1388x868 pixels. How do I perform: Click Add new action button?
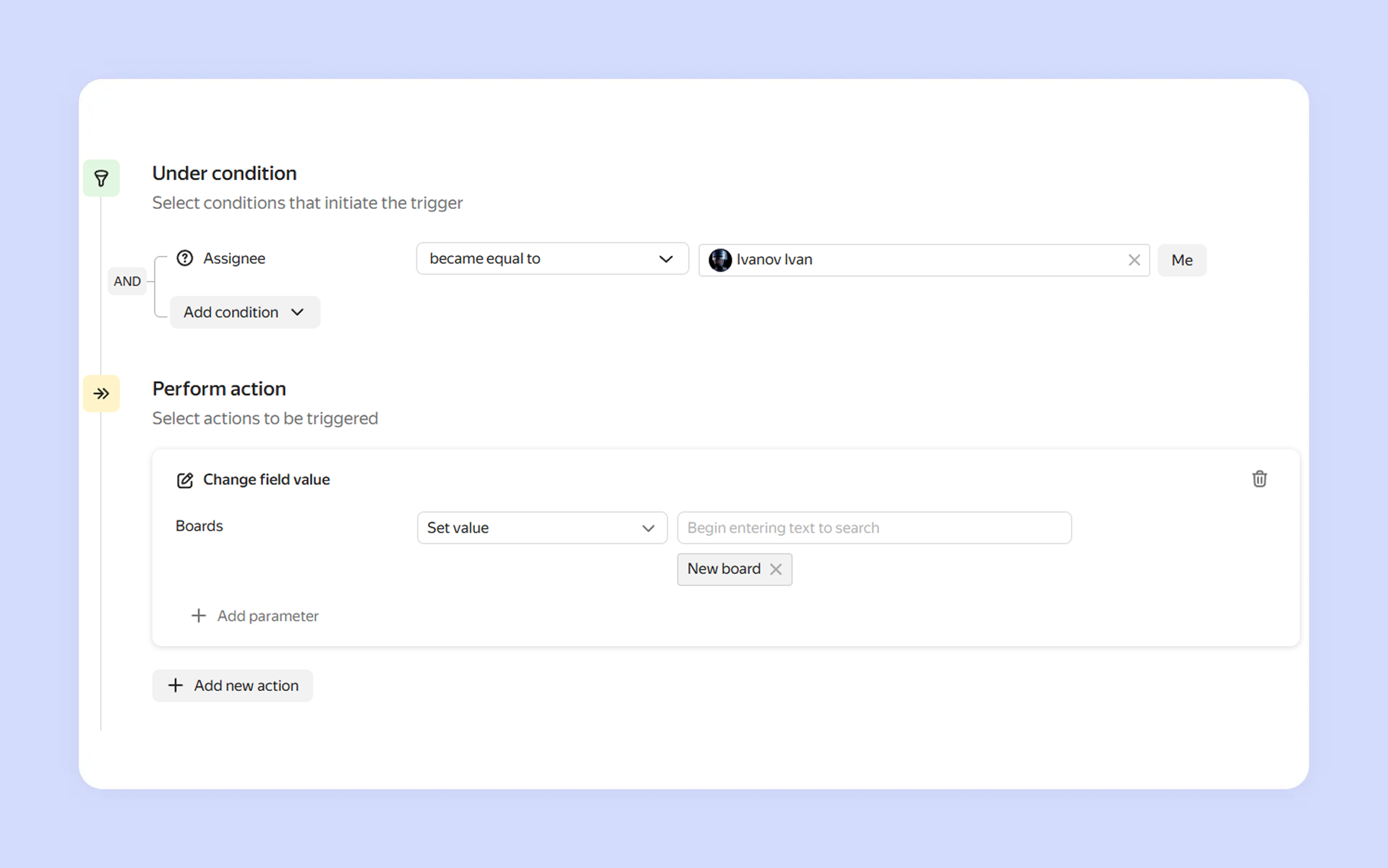pyautogui.click(x=233, y=686)
